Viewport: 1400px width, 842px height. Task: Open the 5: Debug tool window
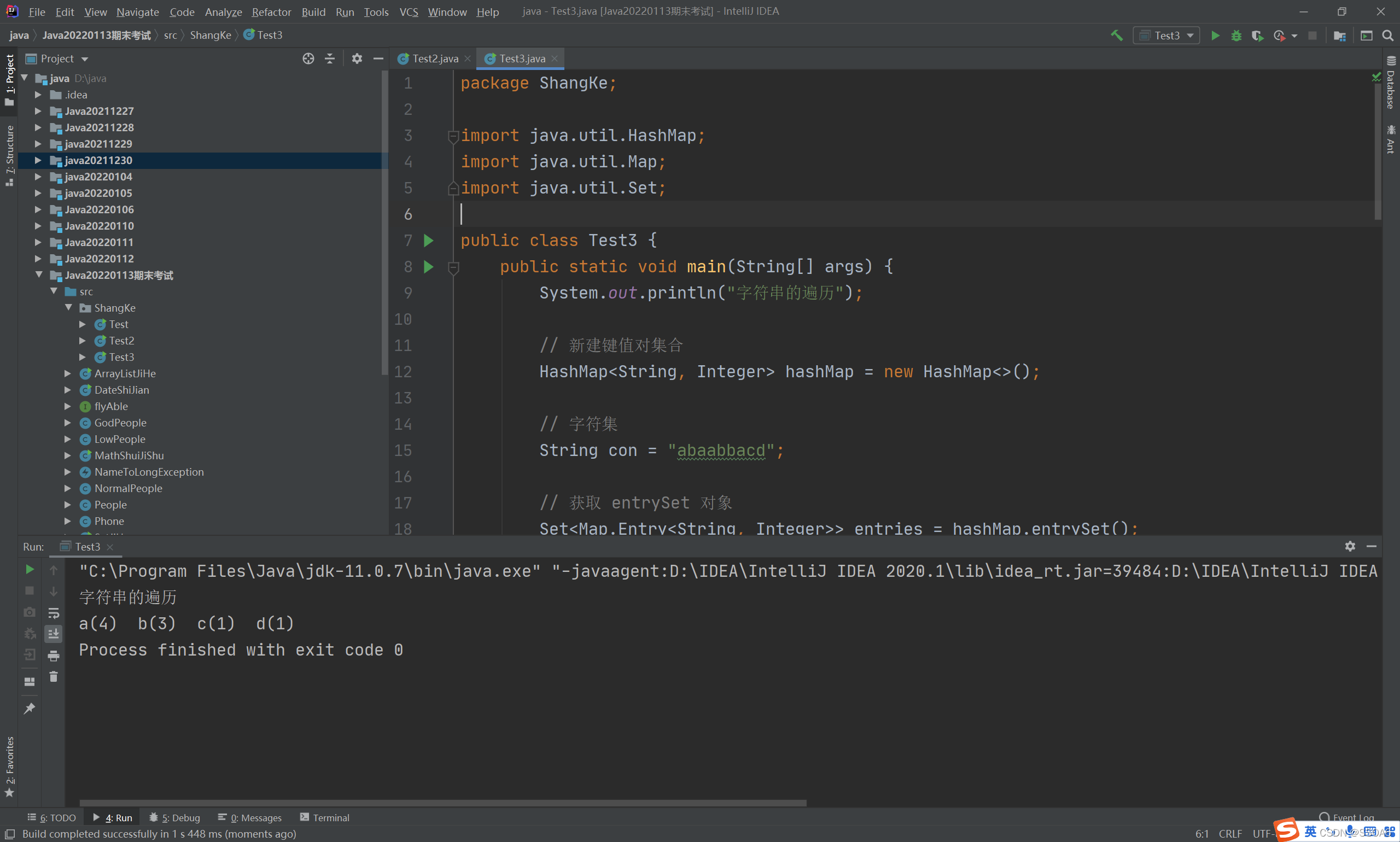coord(175,817)
